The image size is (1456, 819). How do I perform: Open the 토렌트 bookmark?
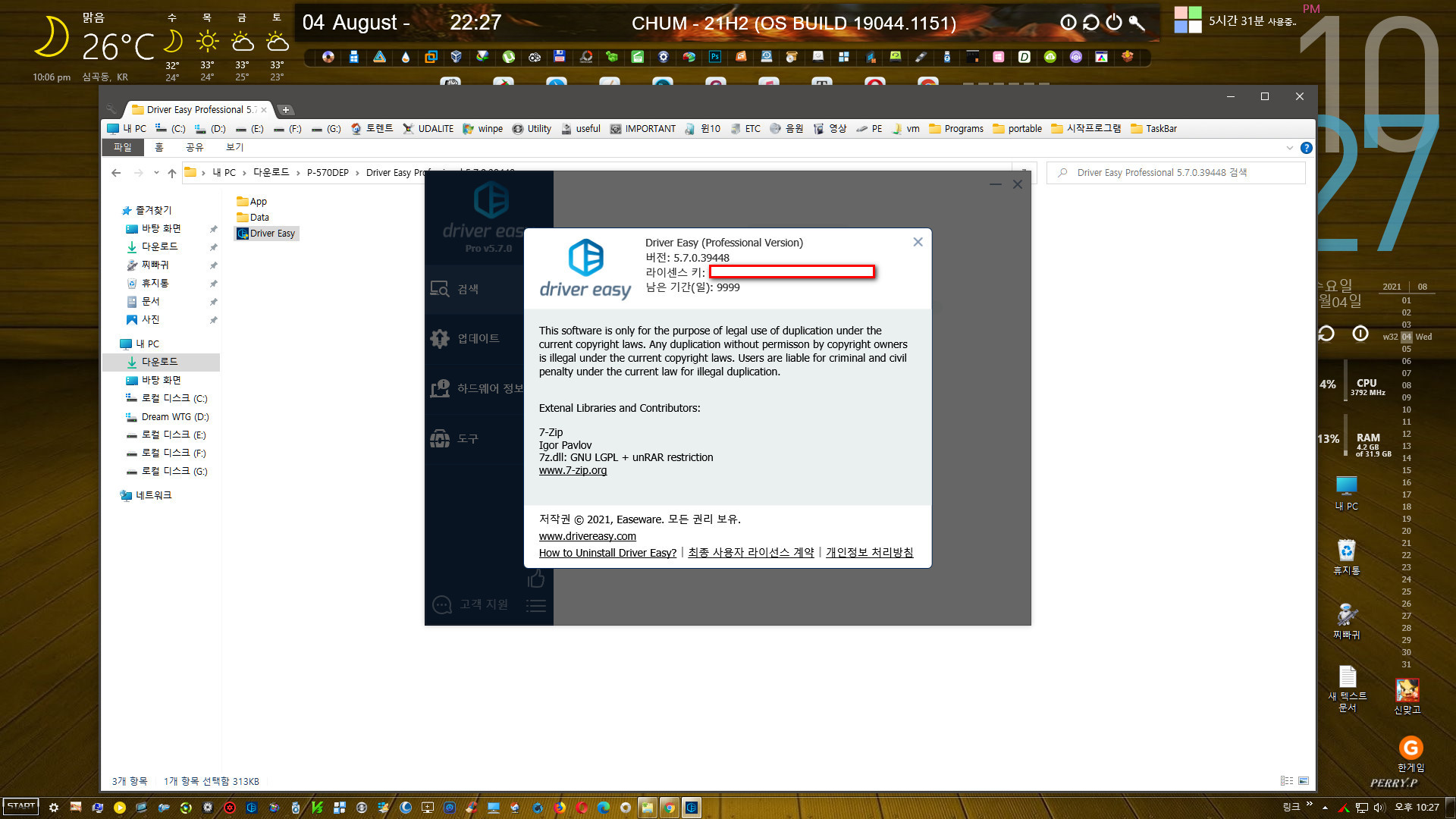click(x=372, y=129)
